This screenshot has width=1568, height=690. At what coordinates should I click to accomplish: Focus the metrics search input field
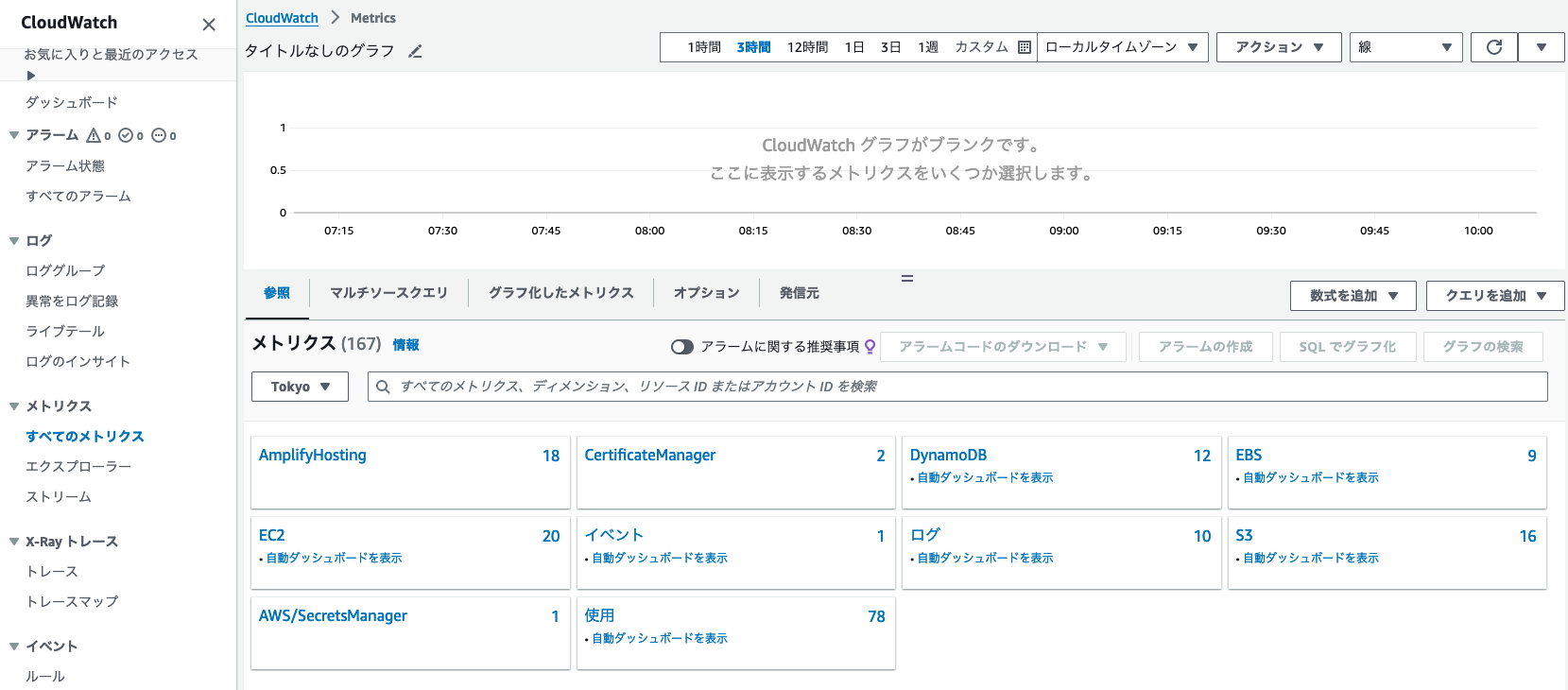pyautogui.click(x=957, y=387)
